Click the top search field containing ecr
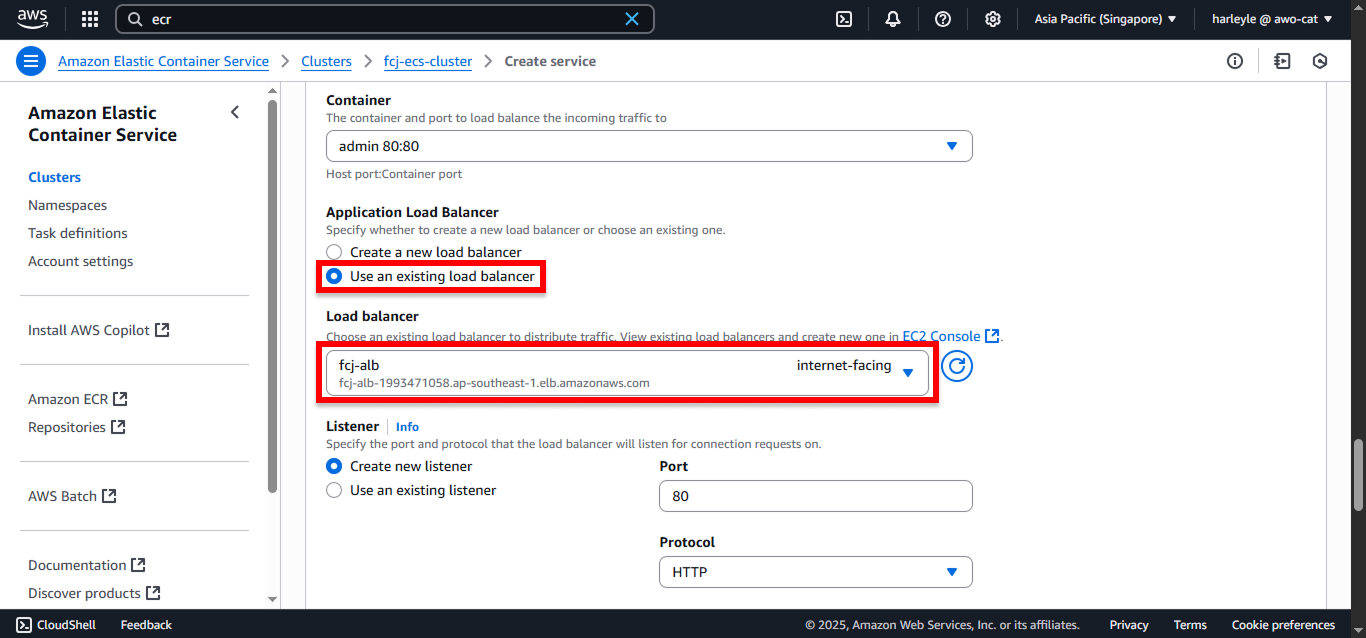 [x=385, y=19]
